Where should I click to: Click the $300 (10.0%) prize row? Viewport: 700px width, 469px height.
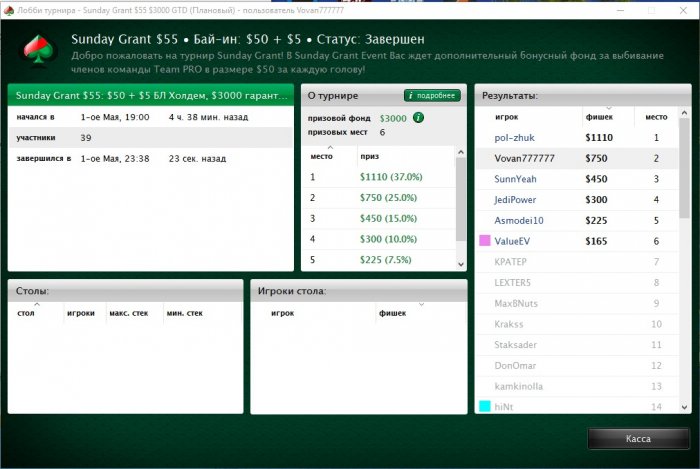[379, 239]
